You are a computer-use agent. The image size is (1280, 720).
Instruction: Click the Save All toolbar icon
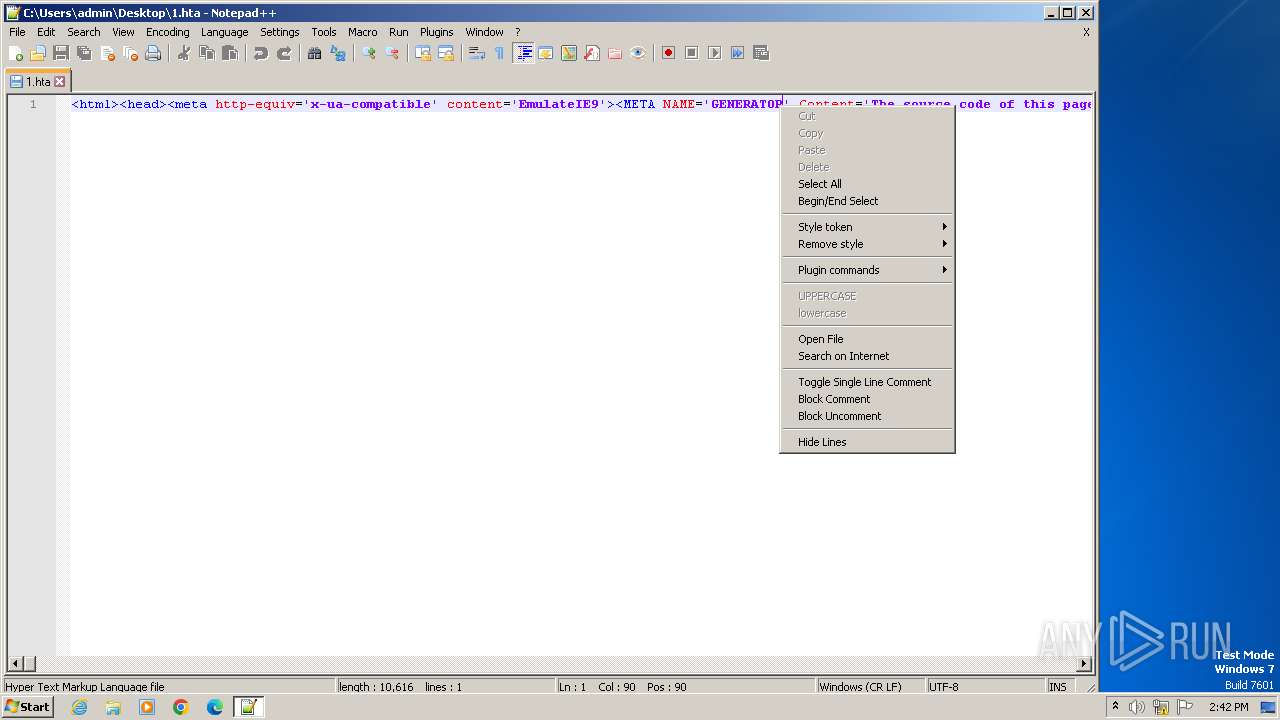coord(84,53)
